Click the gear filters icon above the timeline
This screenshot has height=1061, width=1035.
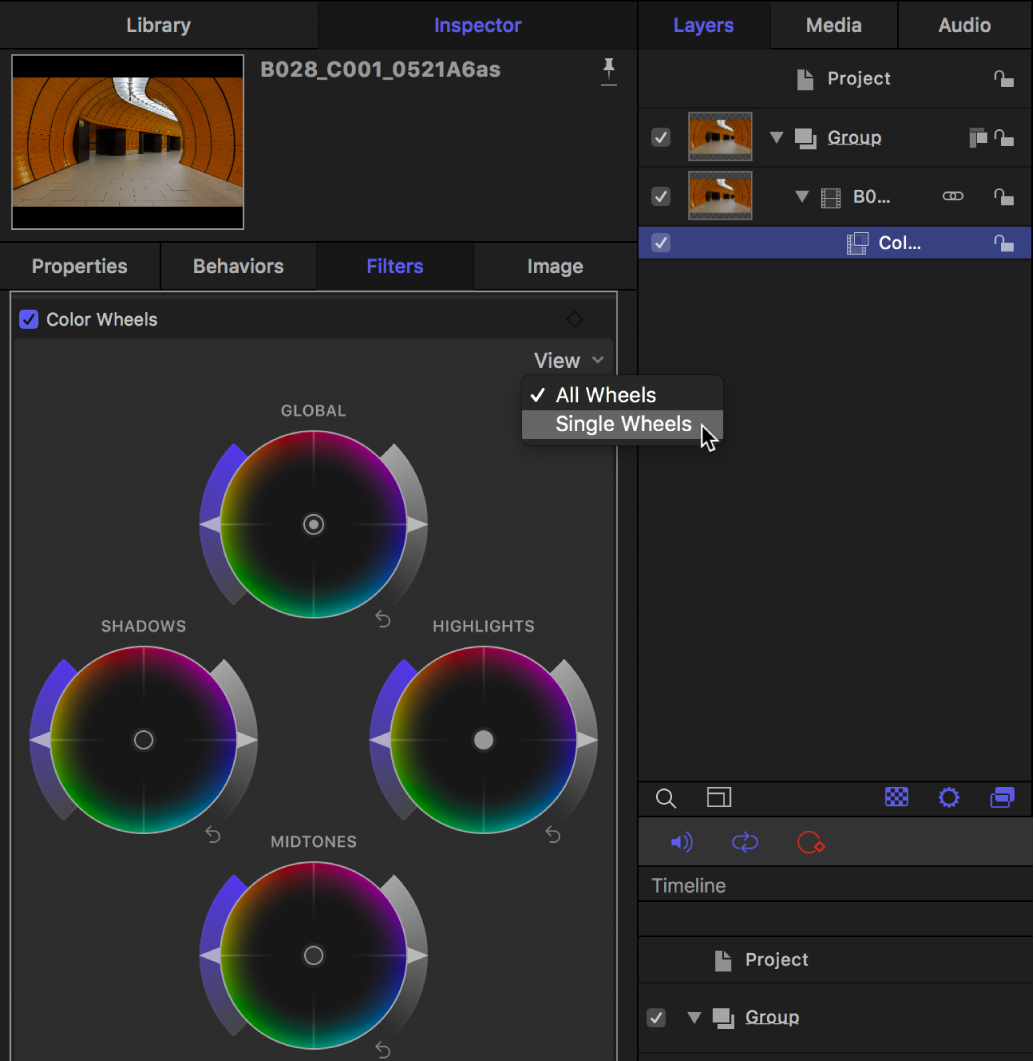pos(948,798)
